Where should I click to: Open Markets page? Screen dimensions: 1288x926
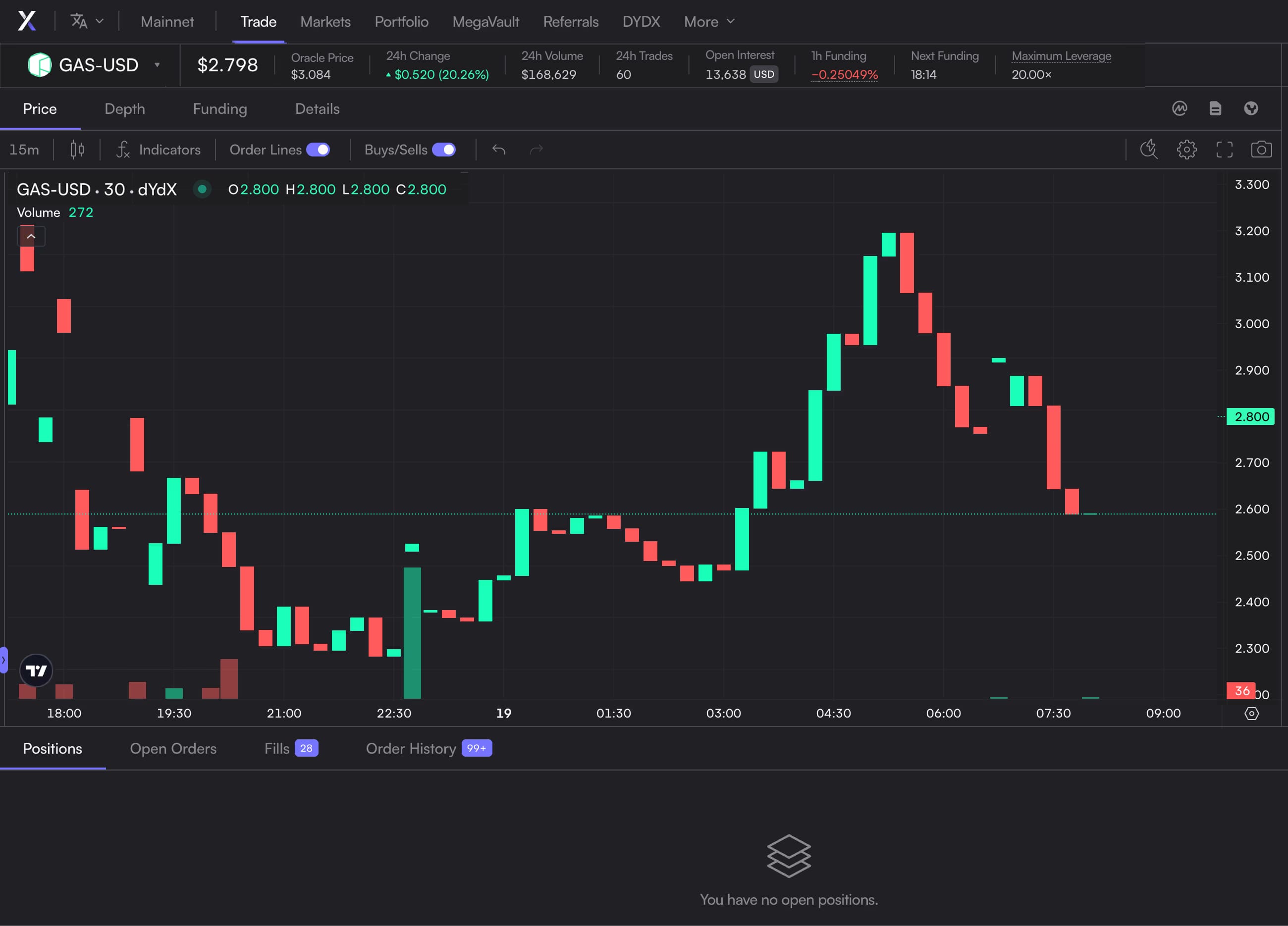tap(325, 22)
